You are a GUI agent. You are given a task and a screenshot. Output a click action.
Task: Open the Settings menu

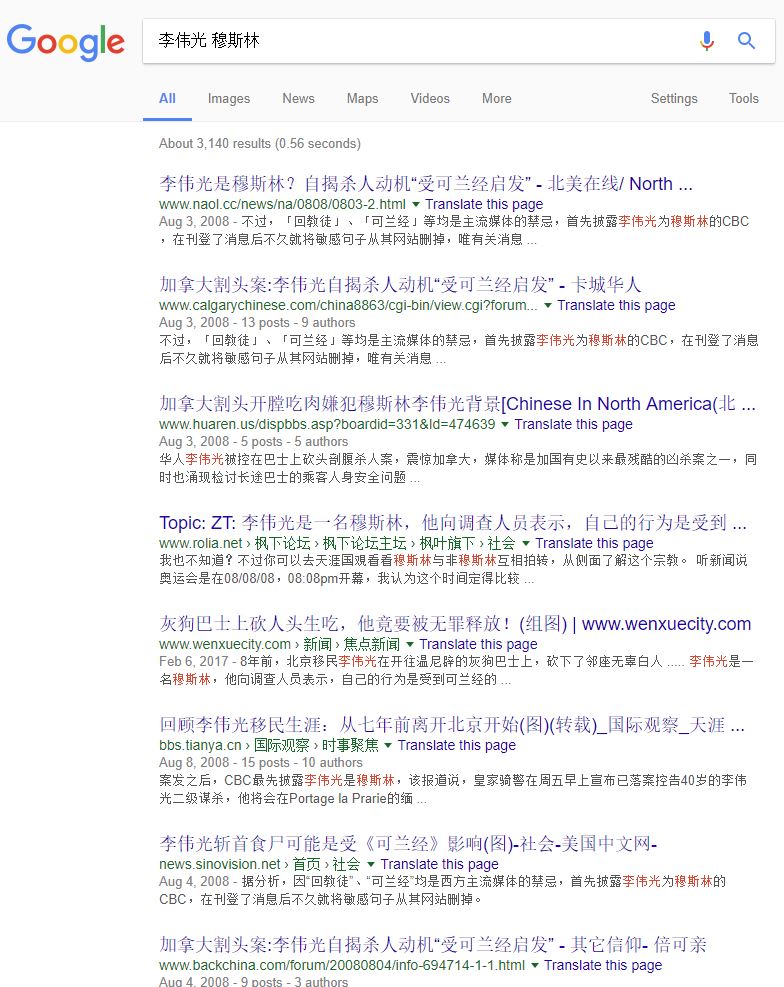(674, 98)
